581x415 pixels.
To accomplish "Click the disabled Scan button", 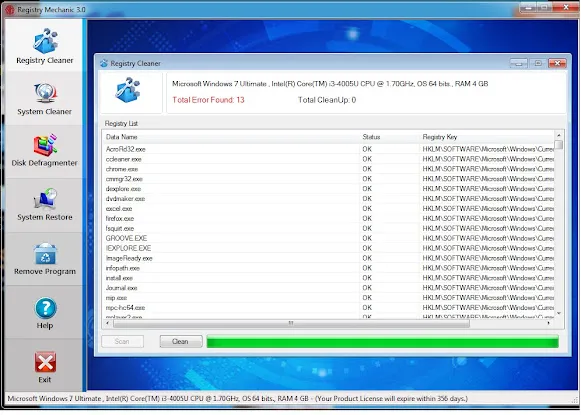I will [x=122, y=341].
